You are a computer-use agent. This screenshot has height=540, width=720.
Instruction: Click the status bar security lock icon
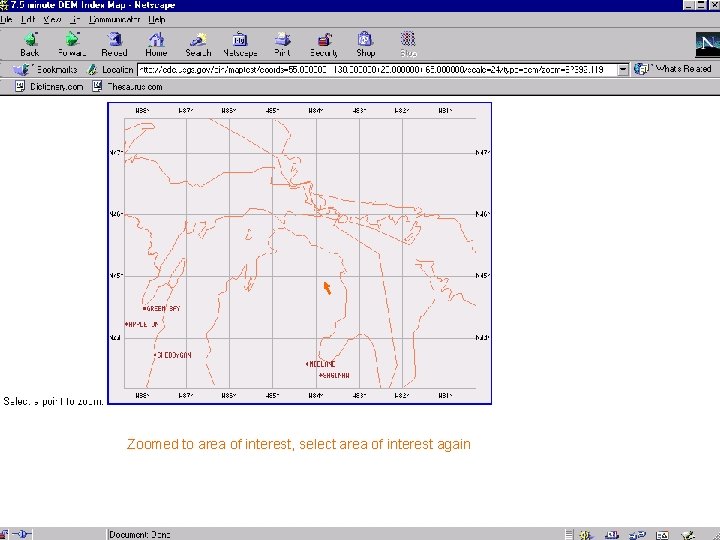pos(4,534)
